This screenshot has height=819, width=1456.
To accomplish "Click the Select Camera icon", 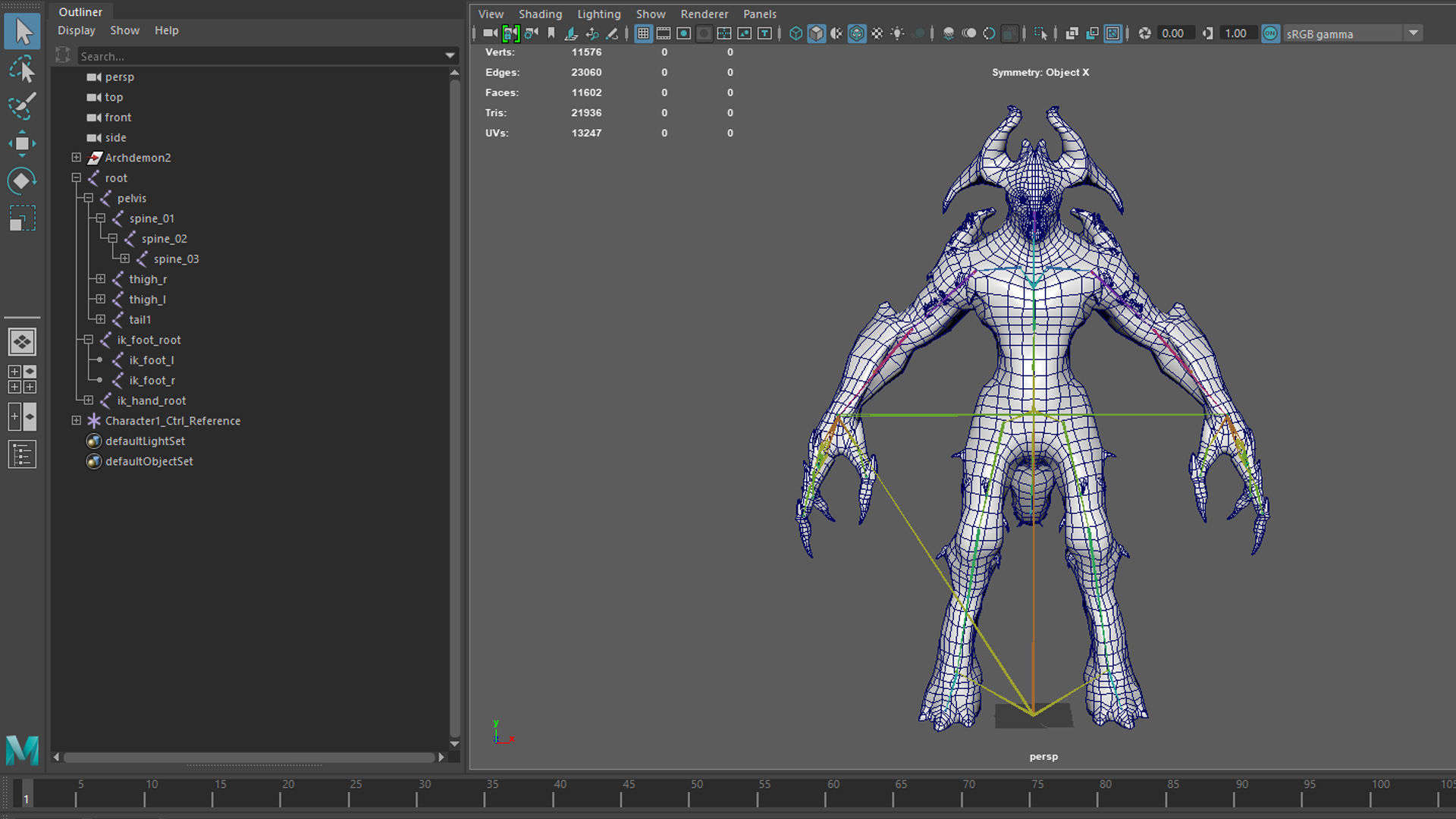I will pyautogui.click(x=490, y=33).
